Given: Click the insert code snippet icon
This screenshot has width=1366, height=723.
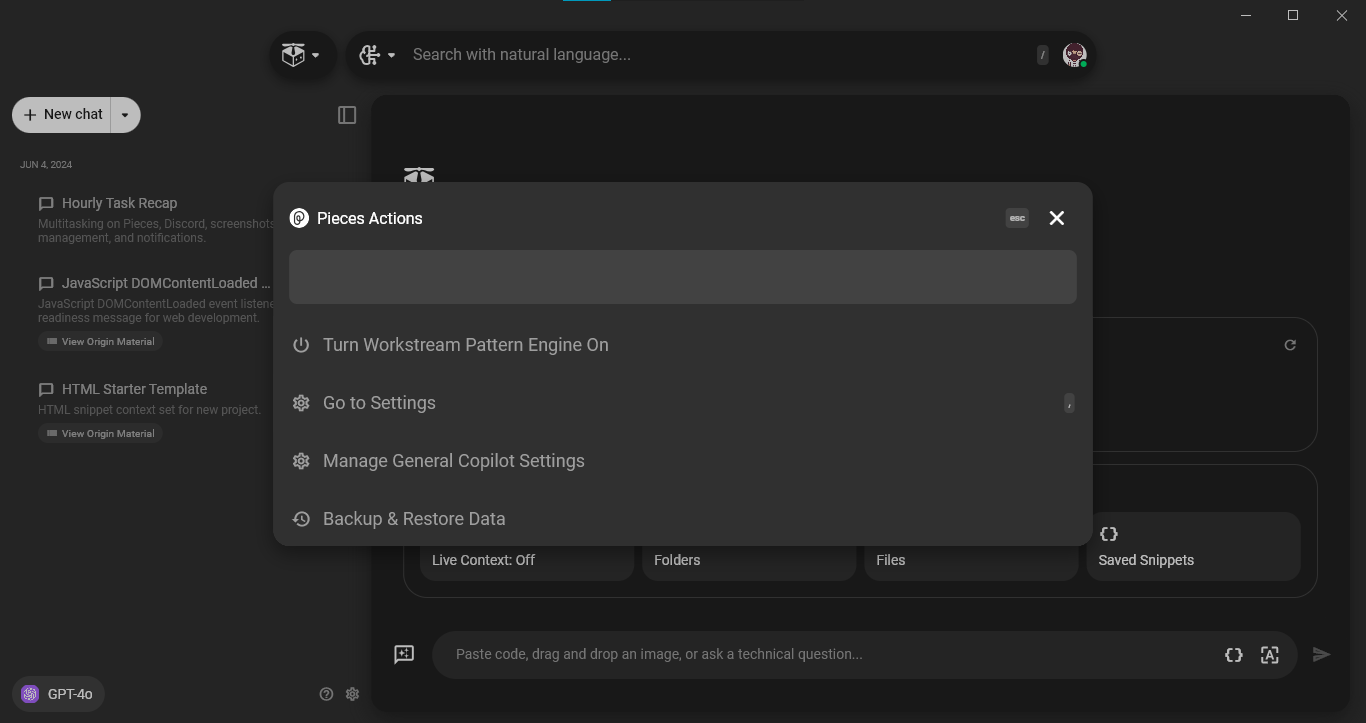Looking at the screenshot, I should [1234, 654].
